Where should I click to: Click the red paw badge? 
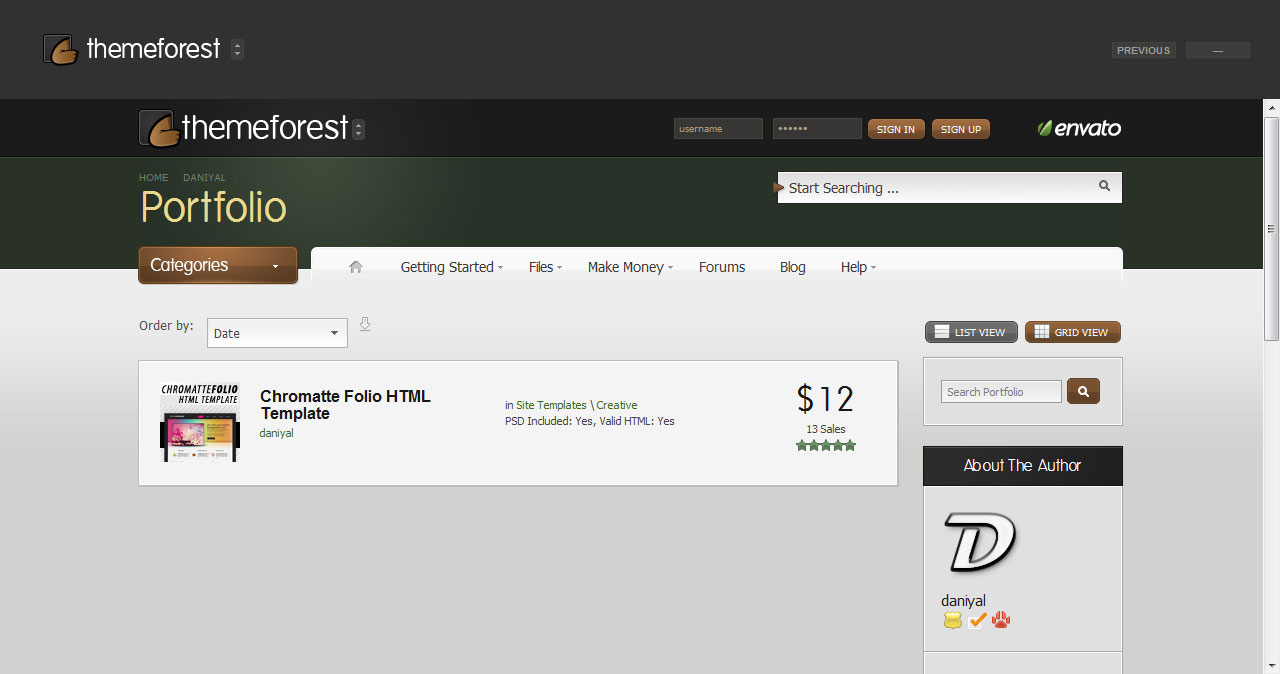click(x=1001, y=620)
